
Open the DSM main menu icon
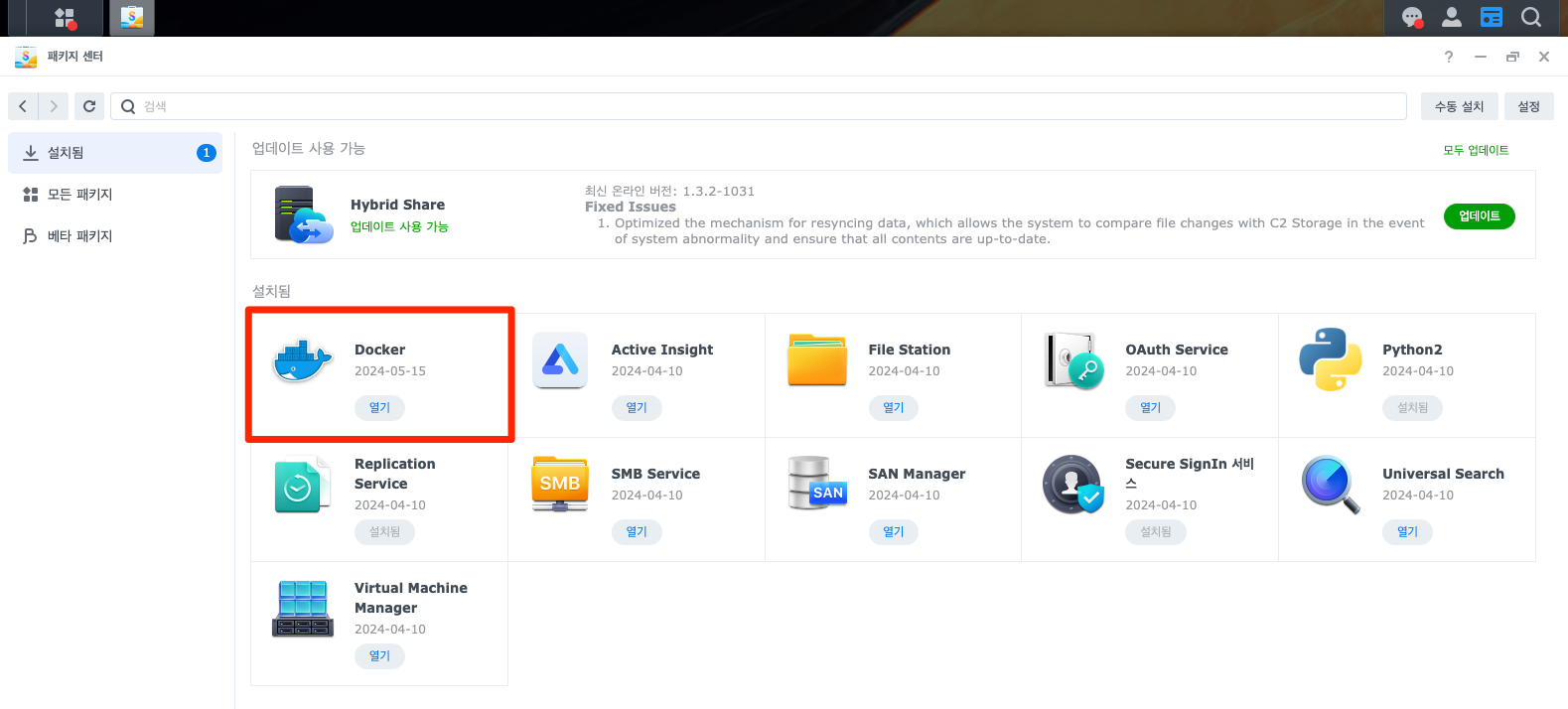(65, 18)
